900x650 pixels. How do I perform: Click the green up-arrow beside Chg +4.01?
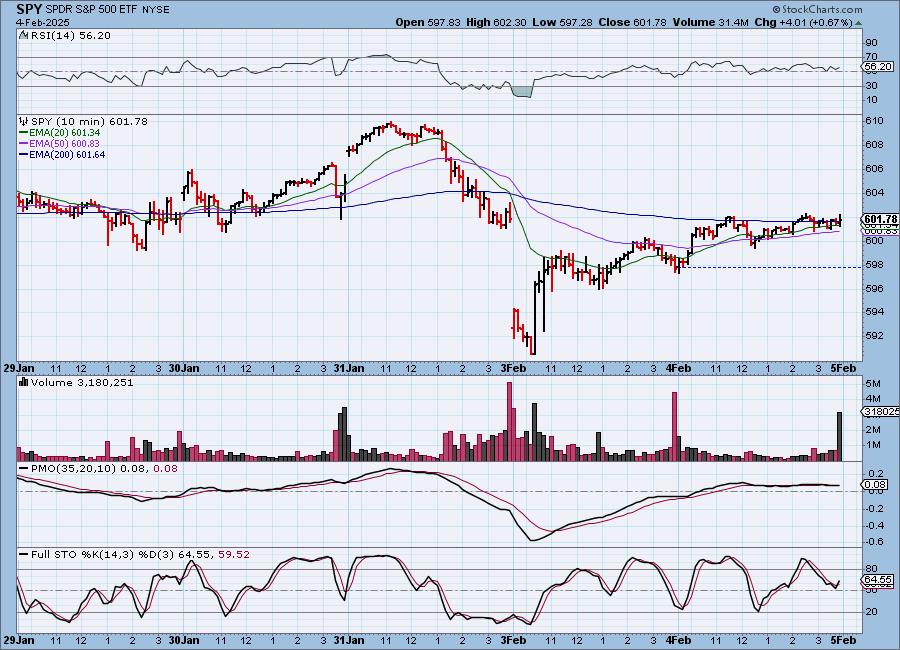[858, 24]
